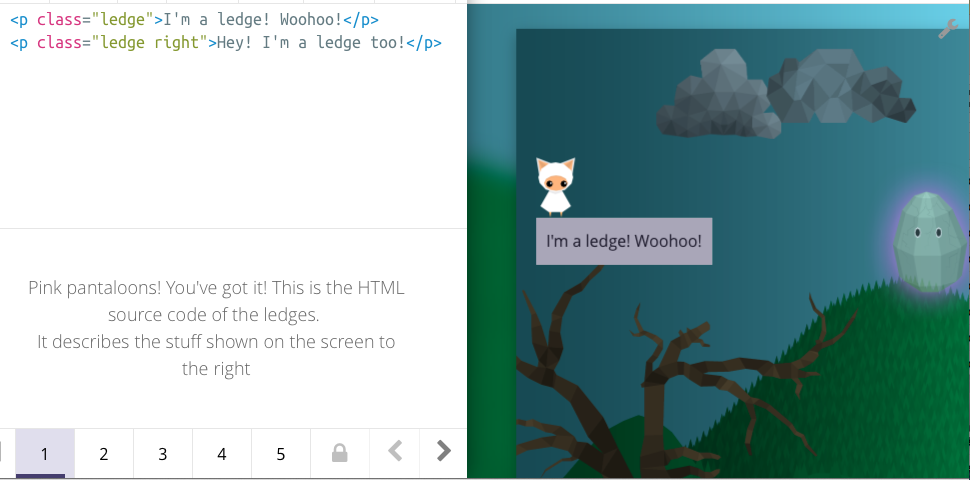
Task: Open level tab 3
Action: tap(163, 453)
